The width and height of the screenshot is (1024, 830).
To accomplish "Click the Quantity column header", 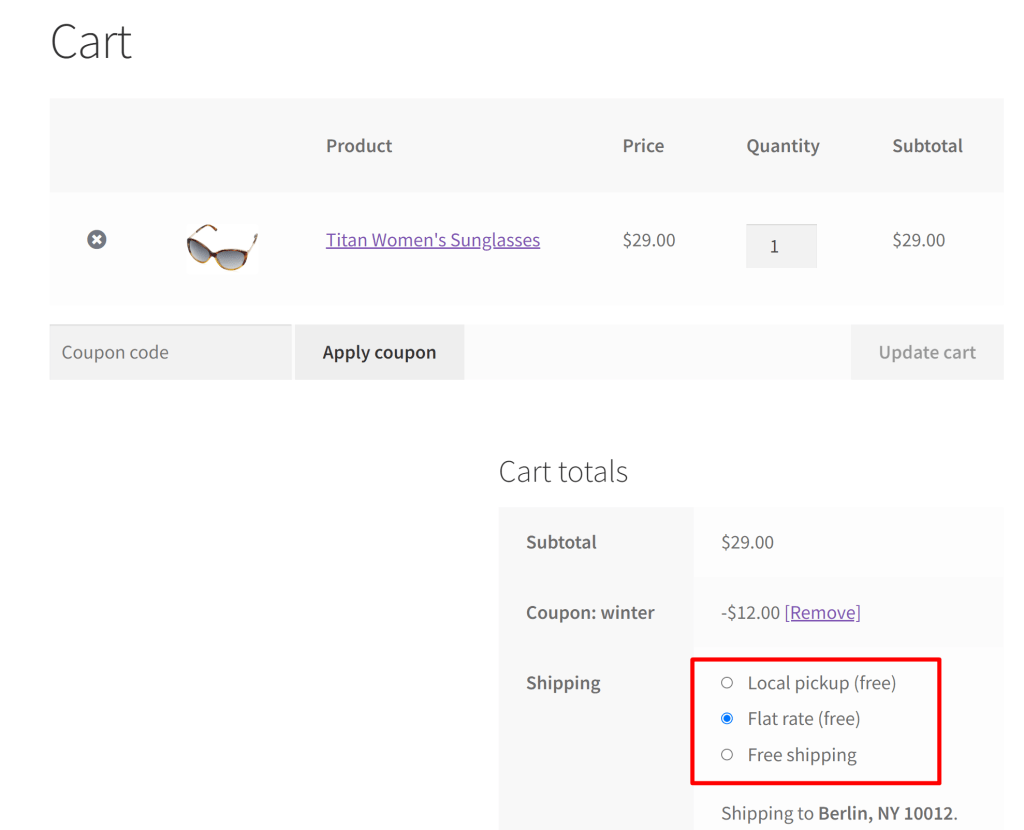I will (x=782, y=145).
